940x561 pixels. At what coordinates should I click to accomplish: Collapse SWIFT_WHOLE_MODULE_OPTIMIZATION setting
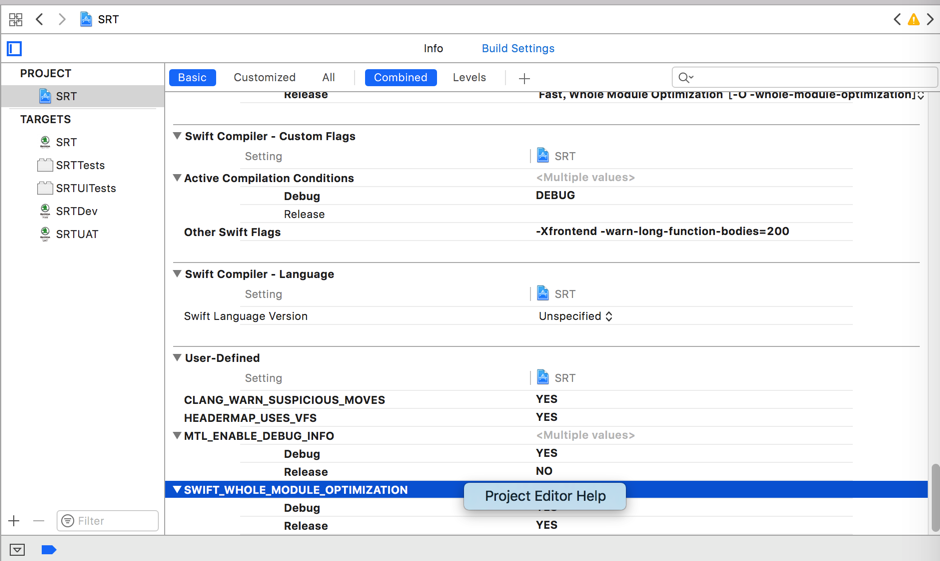click(x=177, y=490)
